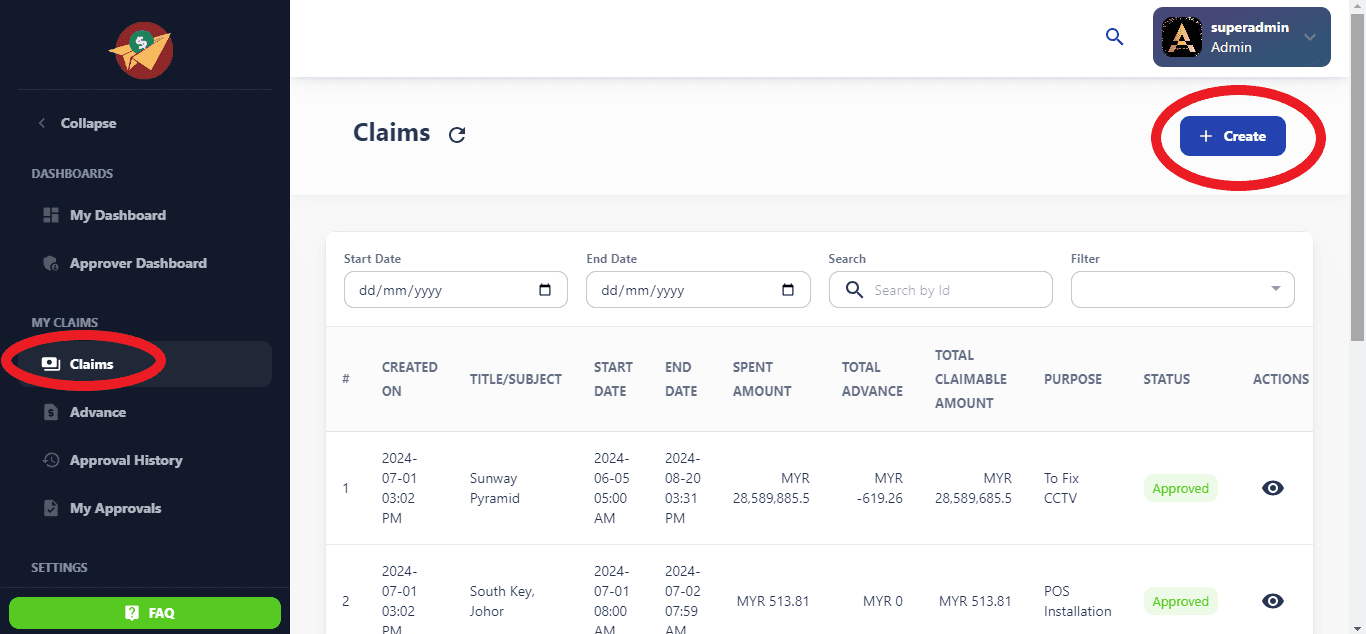Click the superadmin avatar image
1366x634 pixels.
click(1181, 37)
